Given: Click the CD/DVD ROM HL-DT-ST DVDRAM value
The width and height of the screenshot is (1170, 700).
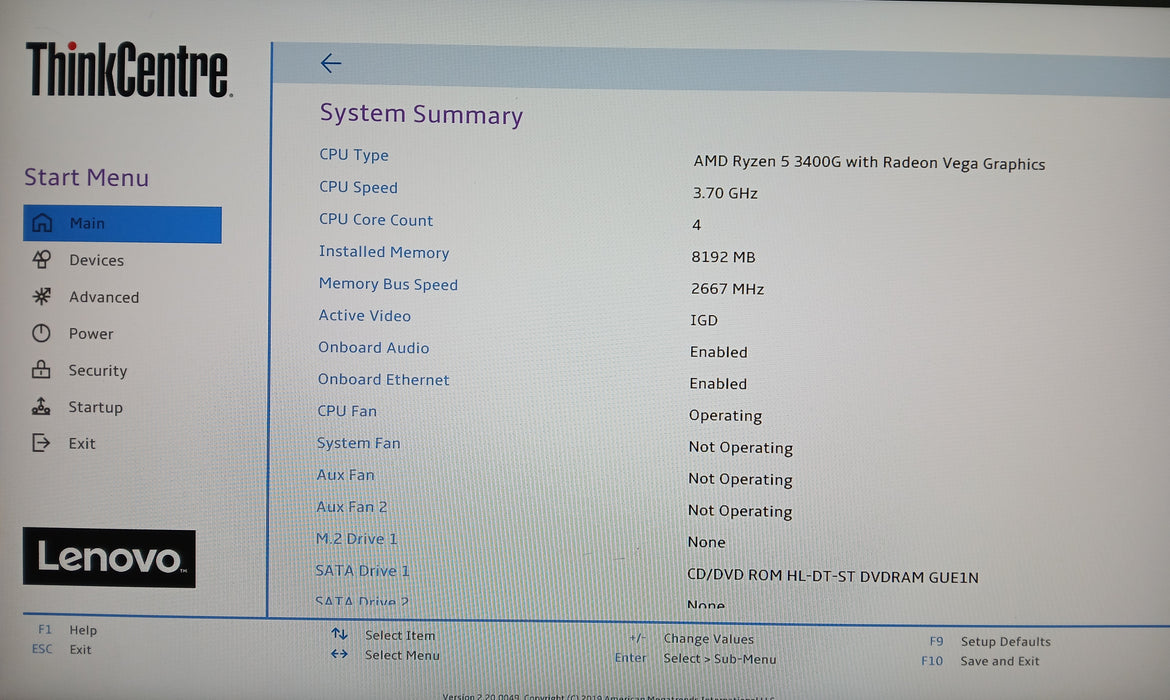Looking at the screenshot, I should (x=833, y=576).
